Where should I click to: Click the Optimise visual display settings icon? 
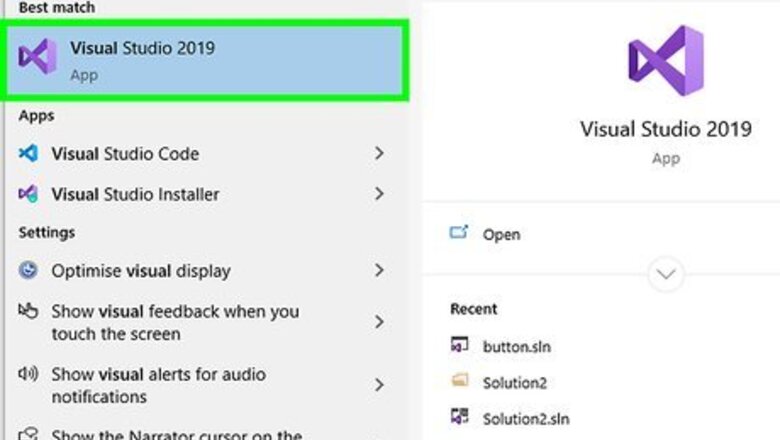point(29,271)
